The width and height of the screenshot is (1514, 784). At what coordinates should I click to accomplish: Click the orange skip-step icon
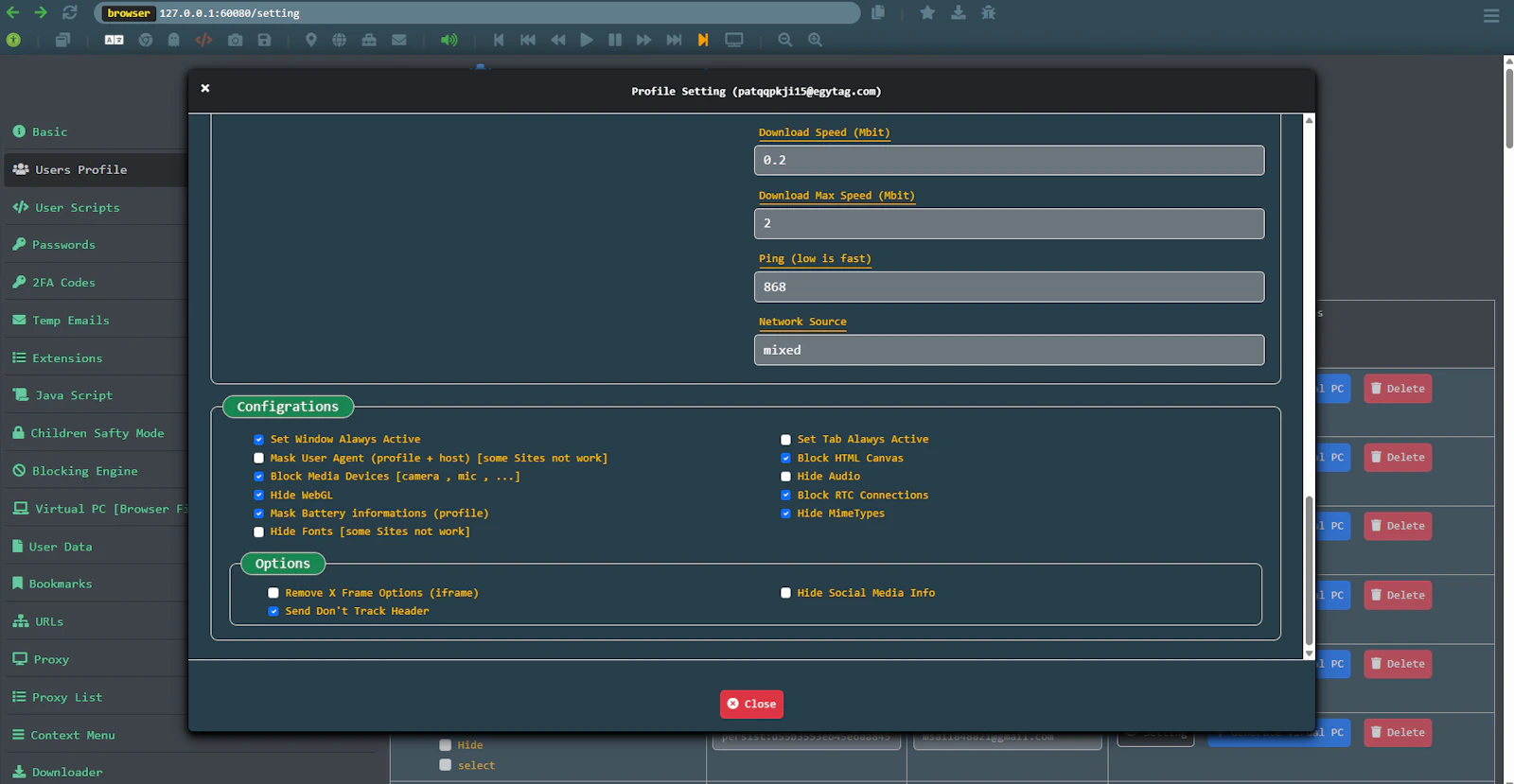click(703, 40)
